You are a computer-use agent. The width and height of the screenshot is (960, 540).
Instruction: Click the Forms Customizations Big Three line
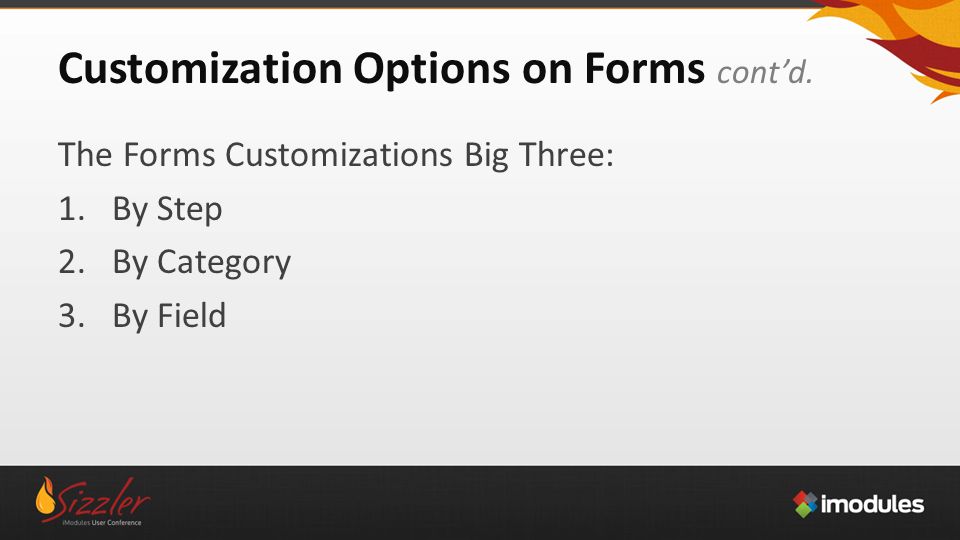pyautogui.click(x=336, y=156)
